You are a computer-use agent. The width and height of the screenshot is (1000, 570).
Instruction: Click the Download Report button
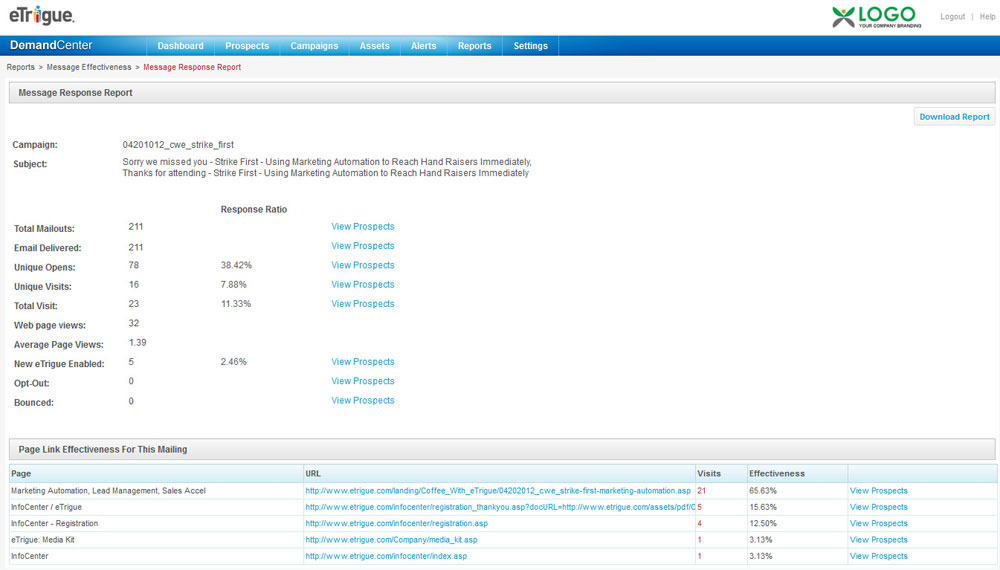pos(954,117)
